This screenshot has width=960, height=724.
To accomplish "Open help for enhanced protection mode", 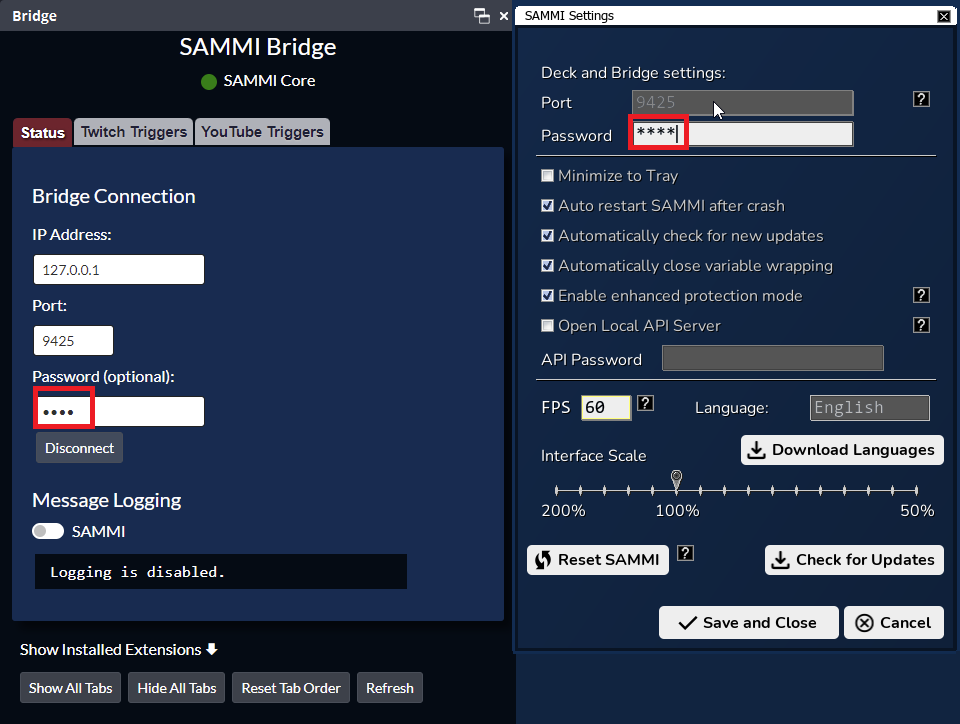I will [x=921, y=295].
